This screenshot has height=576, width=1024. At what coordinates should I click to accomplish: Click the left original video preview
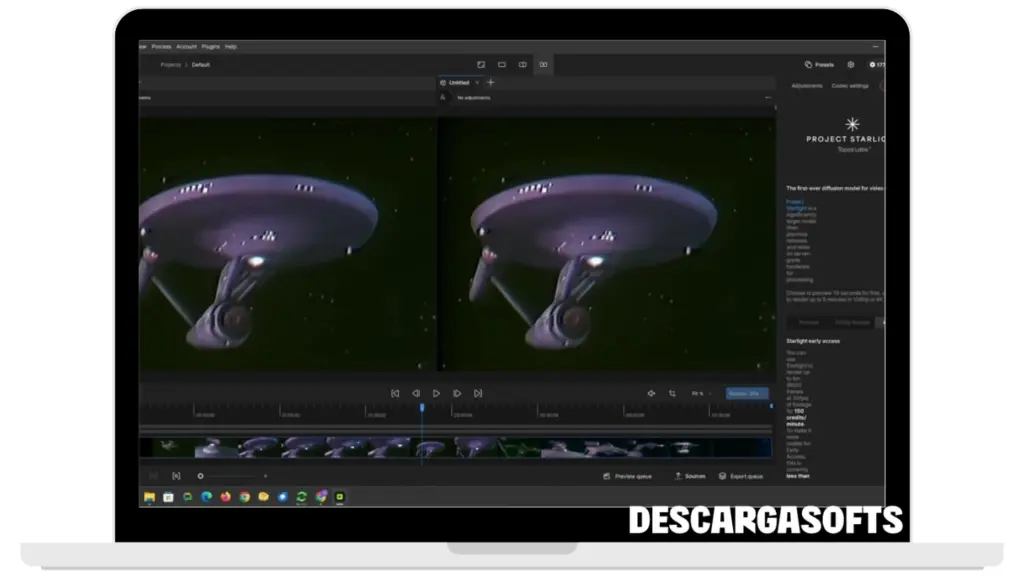click(287, 244)
